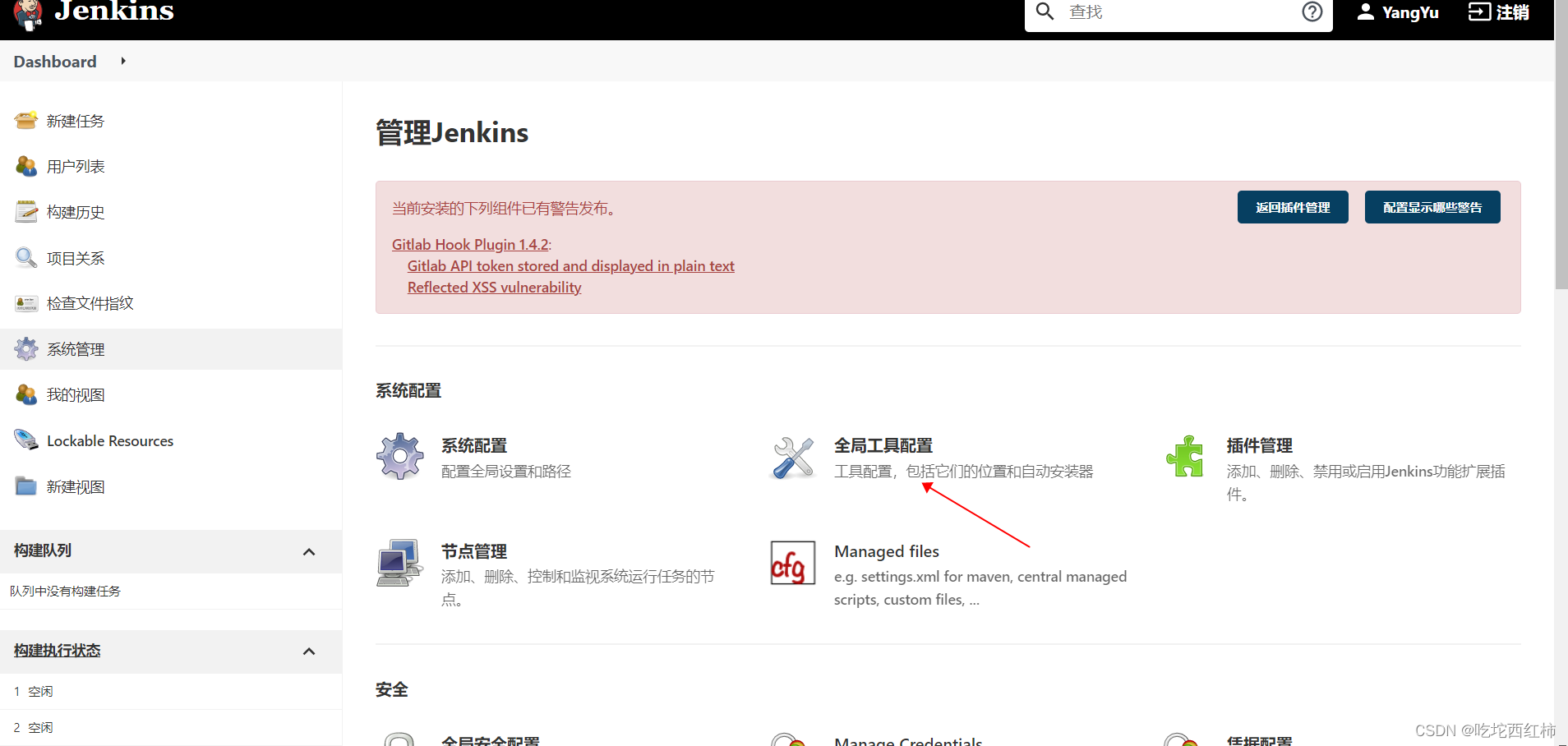This screenshot has width=1568, height=746.
Task: Click the 构建执行状态 heading link
Action: pyautogui.click(x=57, y=650)
